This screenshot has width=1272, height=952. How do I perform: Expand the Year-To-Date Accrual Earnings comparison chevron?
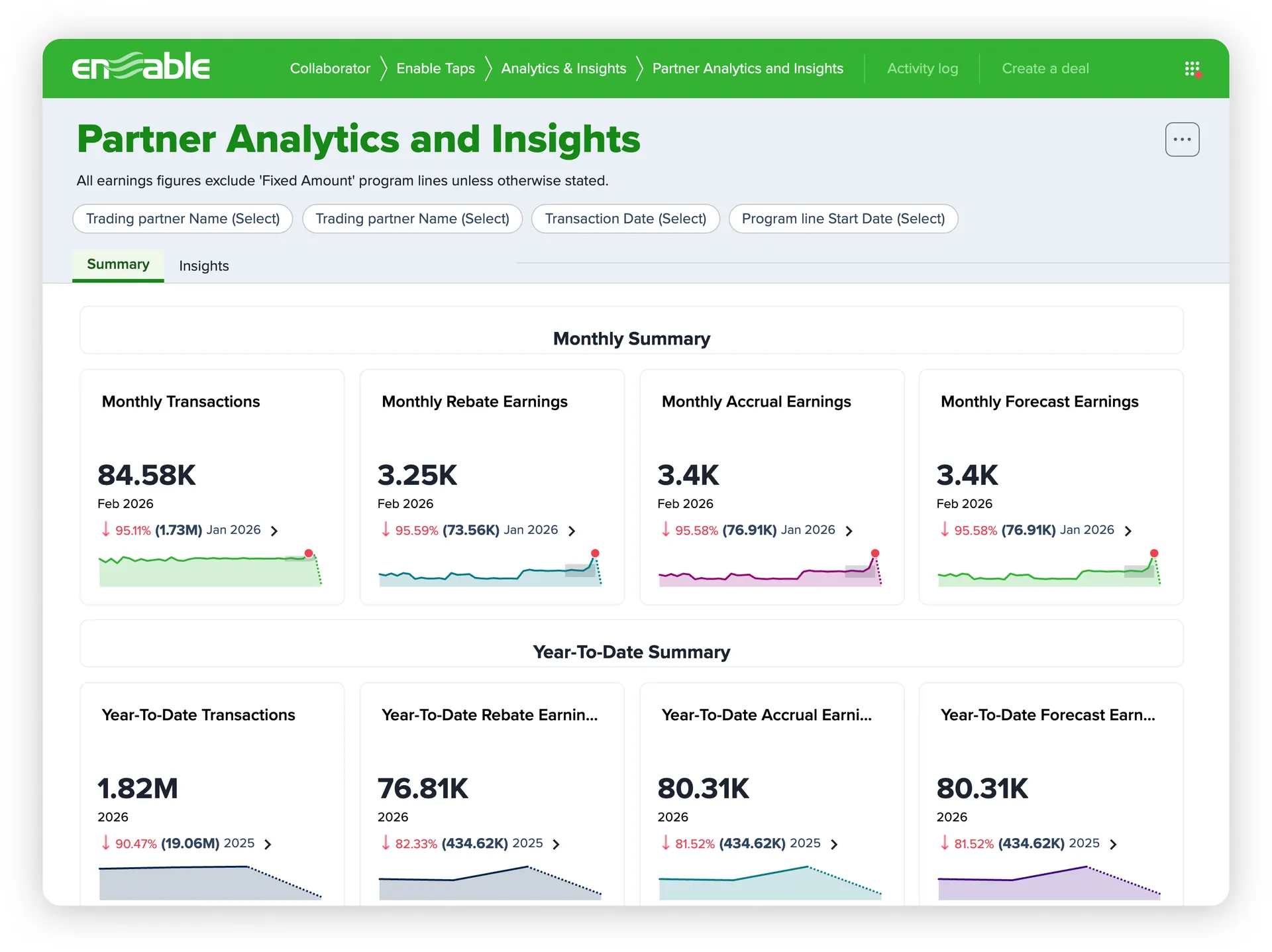[834, 844]
